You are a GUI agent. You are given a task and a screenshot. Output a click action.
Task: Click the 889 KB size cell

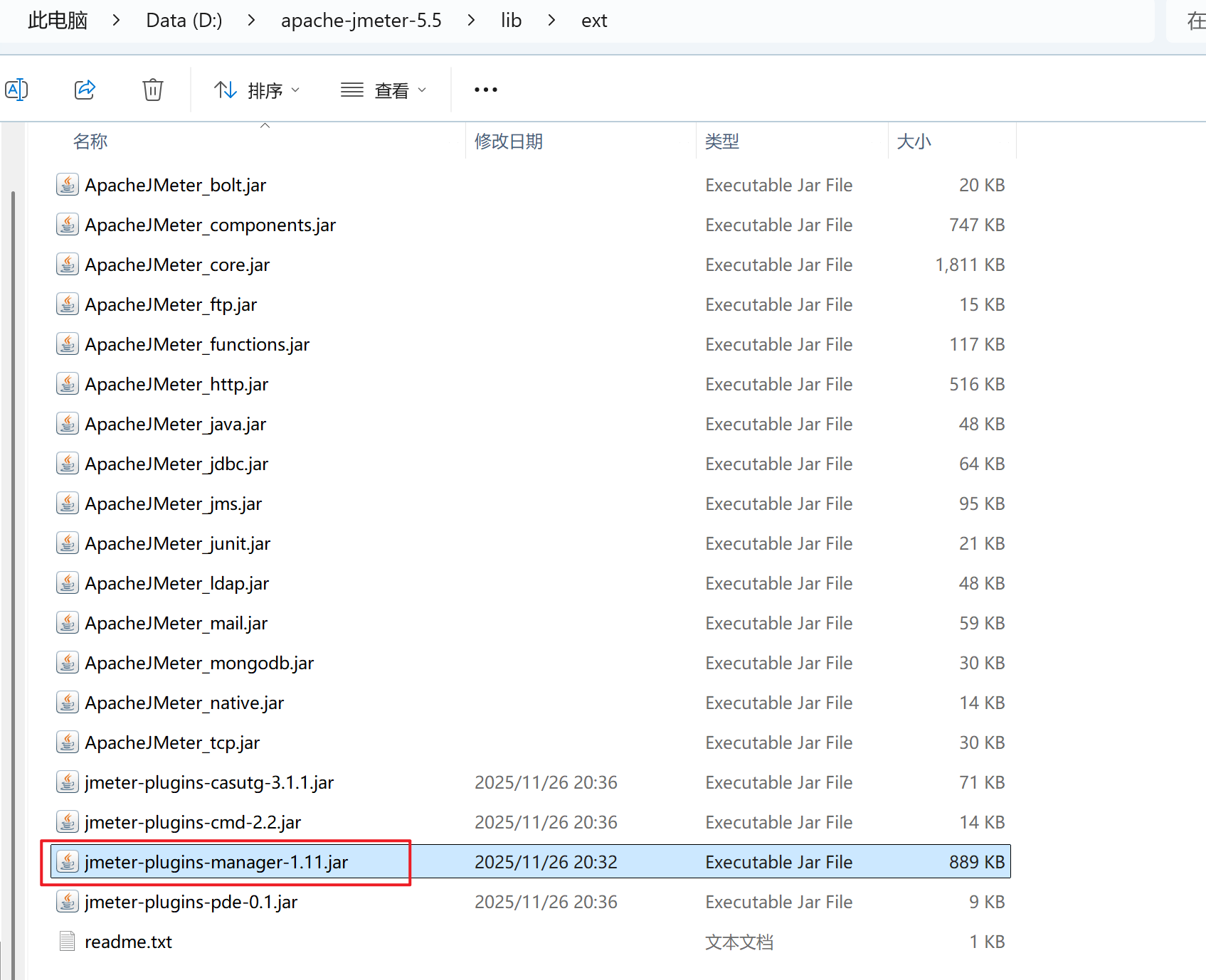(x=977, y=862)
